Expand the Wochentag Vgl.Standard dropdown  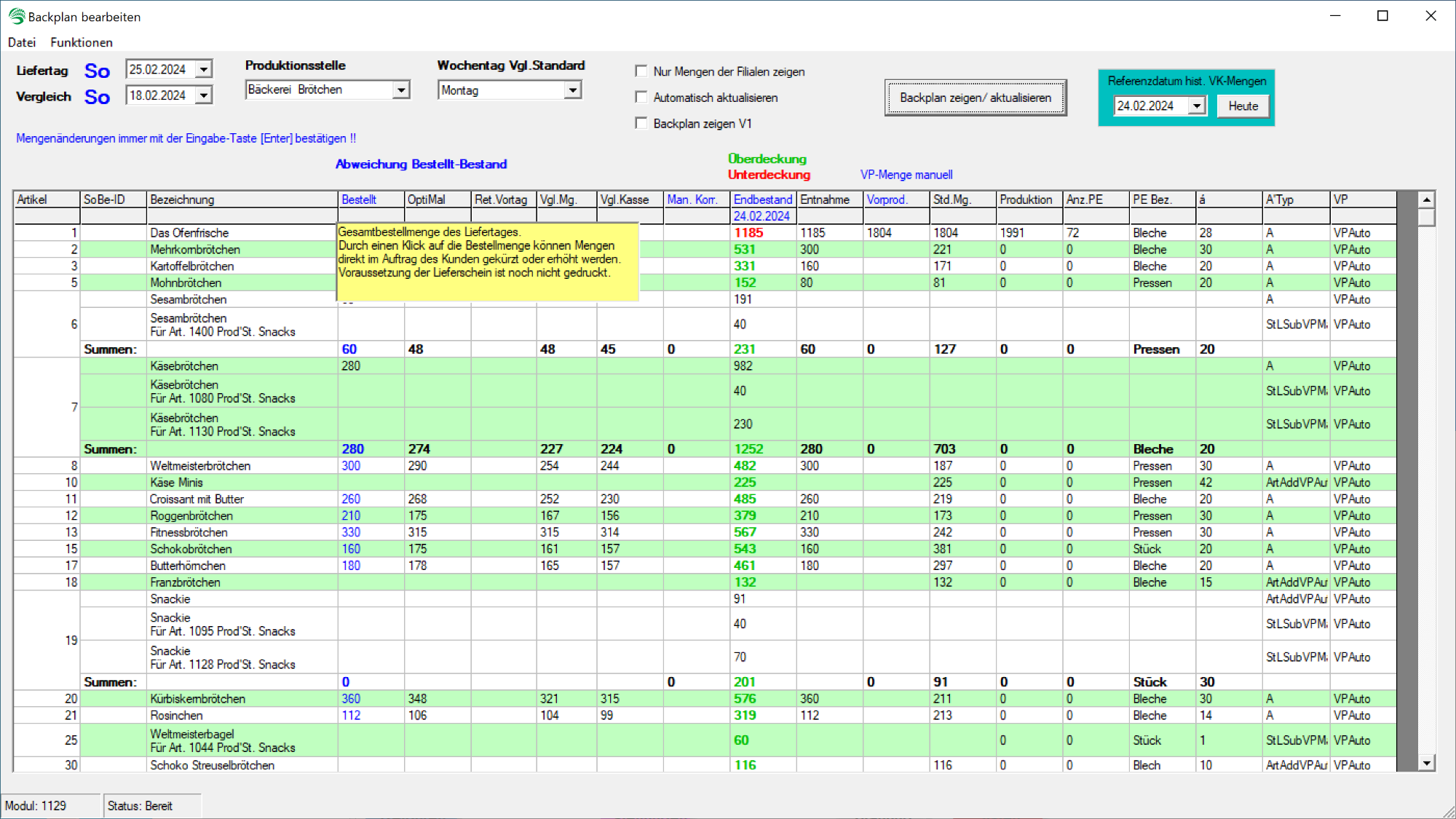(573, 90)
